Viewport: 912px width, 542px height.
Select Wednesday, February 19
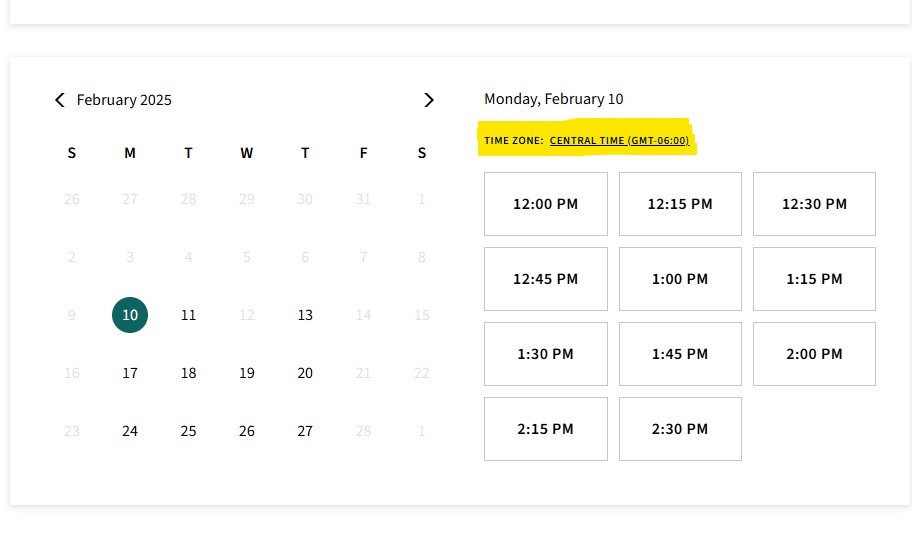[x=247, y=373]
